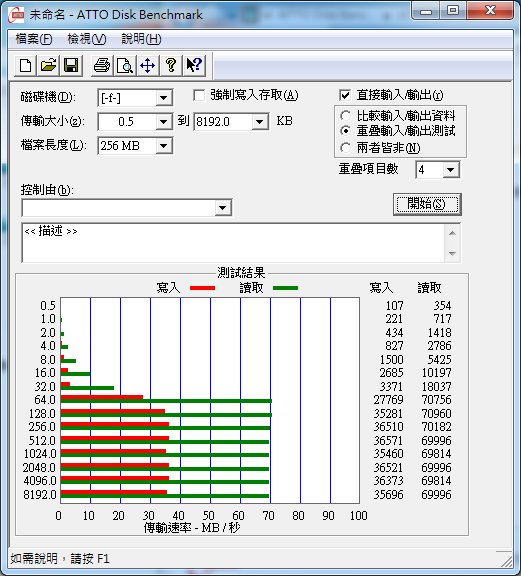Click the read value 354 in first row

442,306
